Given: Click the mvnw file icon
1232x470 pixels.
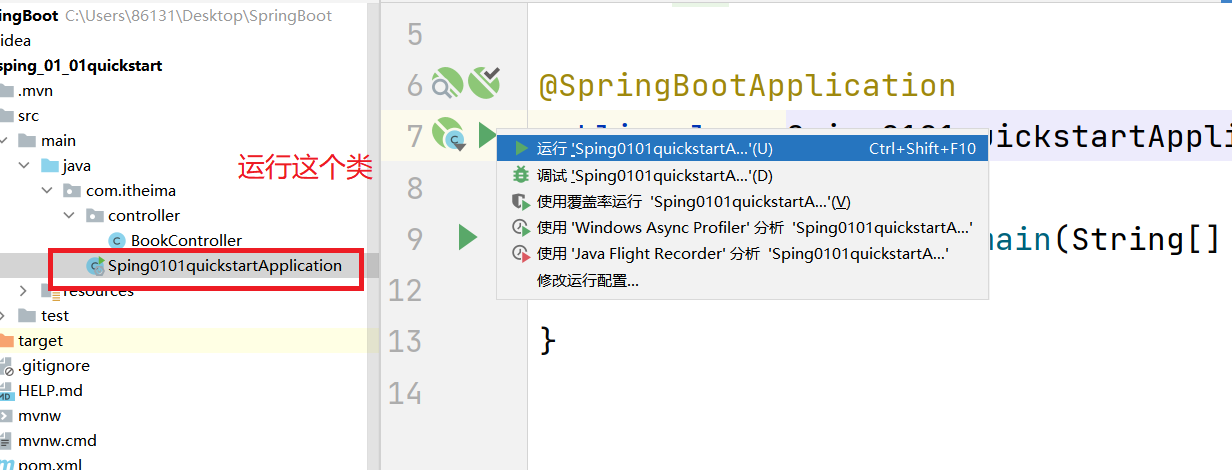Looking at the screenshot, I should pyautogui.click(x=6, y=416).
